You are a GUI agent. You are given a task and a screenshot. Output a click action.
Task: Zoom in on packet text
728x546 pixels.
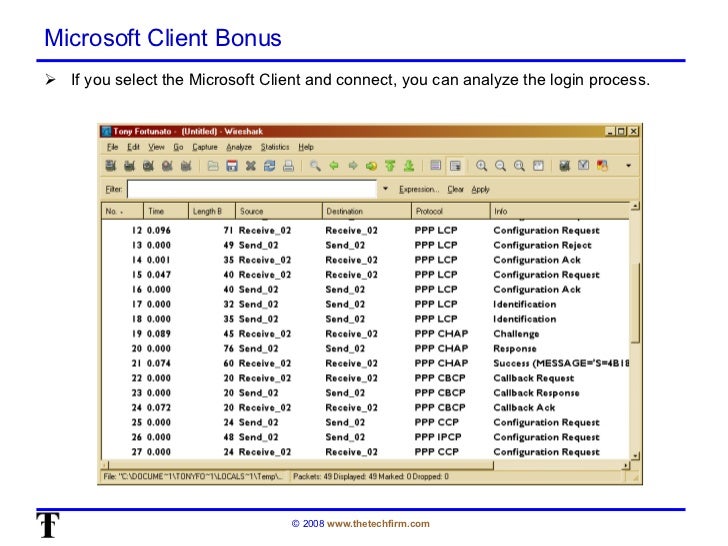click(481, 166)
